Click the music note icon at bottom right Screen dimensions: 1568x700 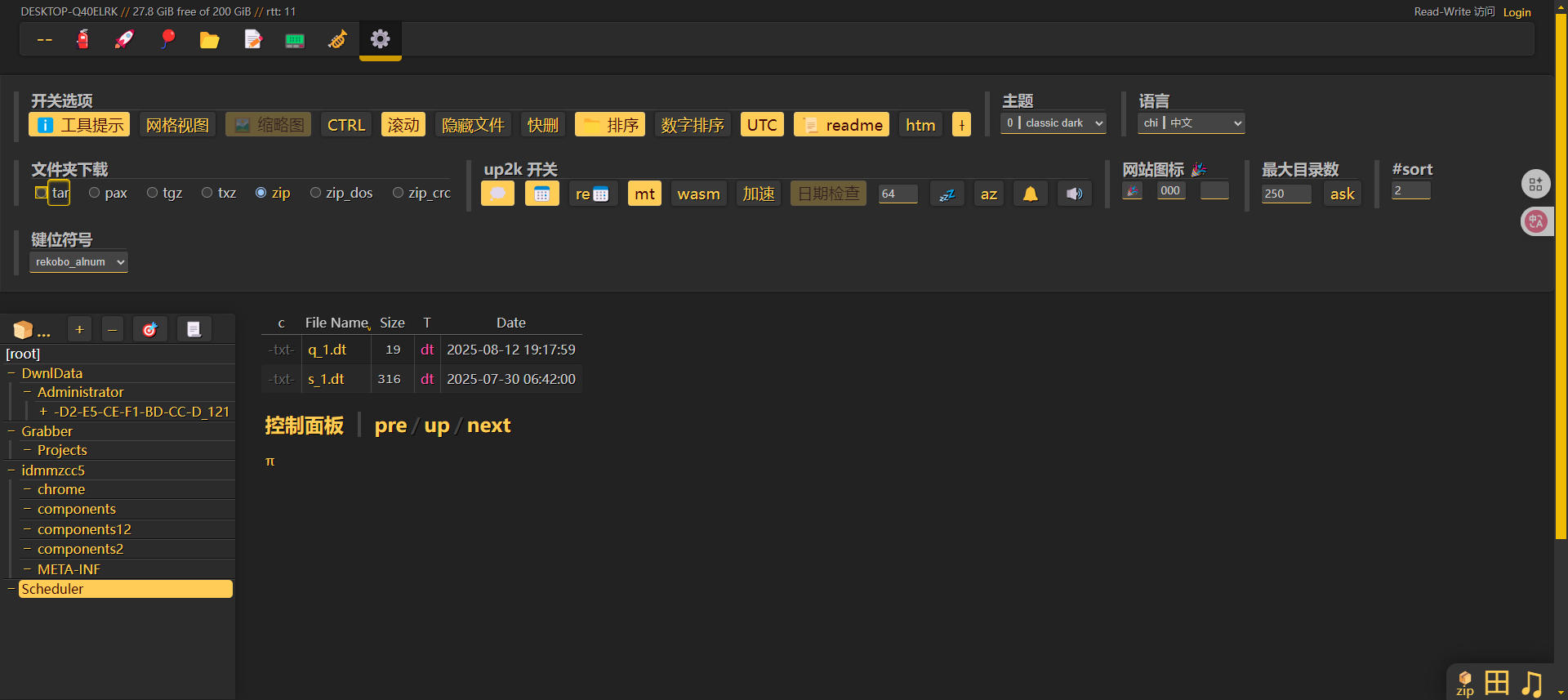(x=1531, y=683)
